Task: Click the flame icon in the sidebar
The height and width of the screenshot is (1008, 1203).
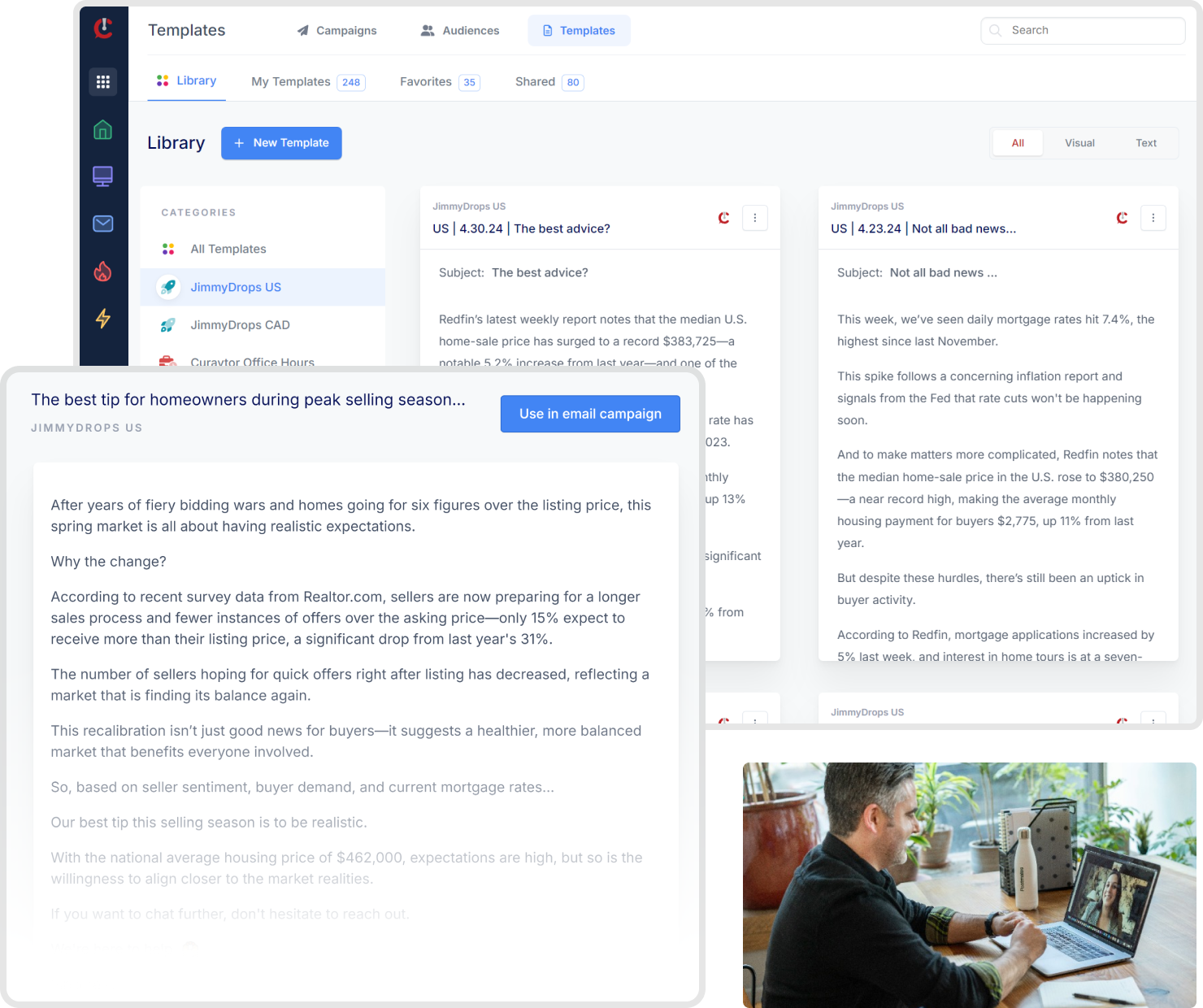Action: (x=102, y=271)
